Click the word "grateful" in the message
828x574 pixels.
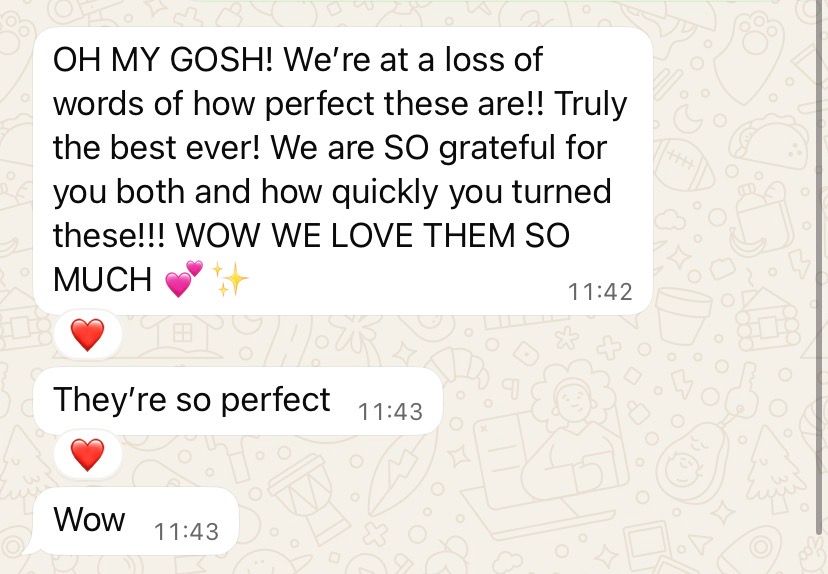[x=497, y=147]
